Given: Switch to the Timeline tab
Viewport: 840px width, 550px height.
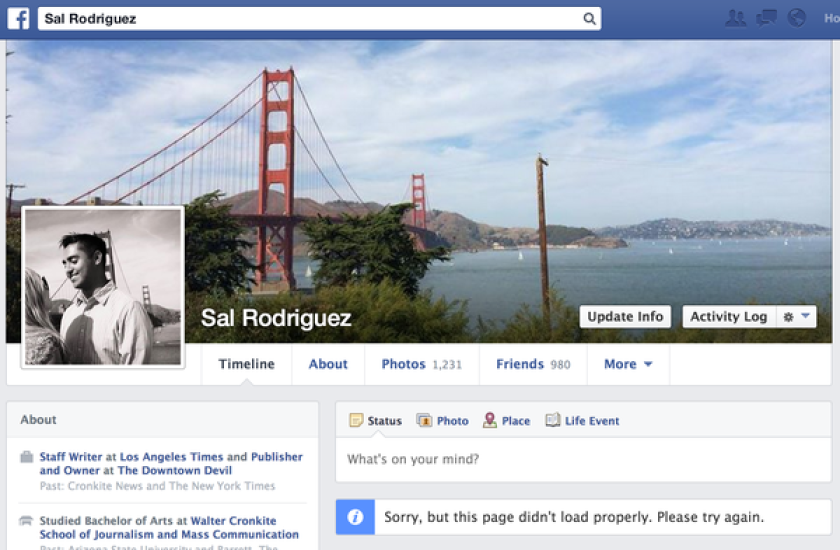Looking at the screenshot, I should coord(246,364).
